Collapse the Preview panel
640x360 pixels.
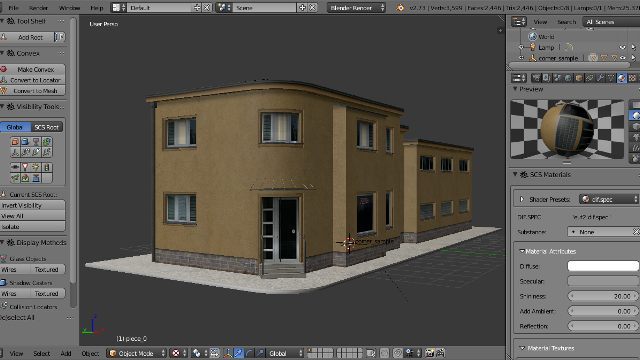coord(515,89)
